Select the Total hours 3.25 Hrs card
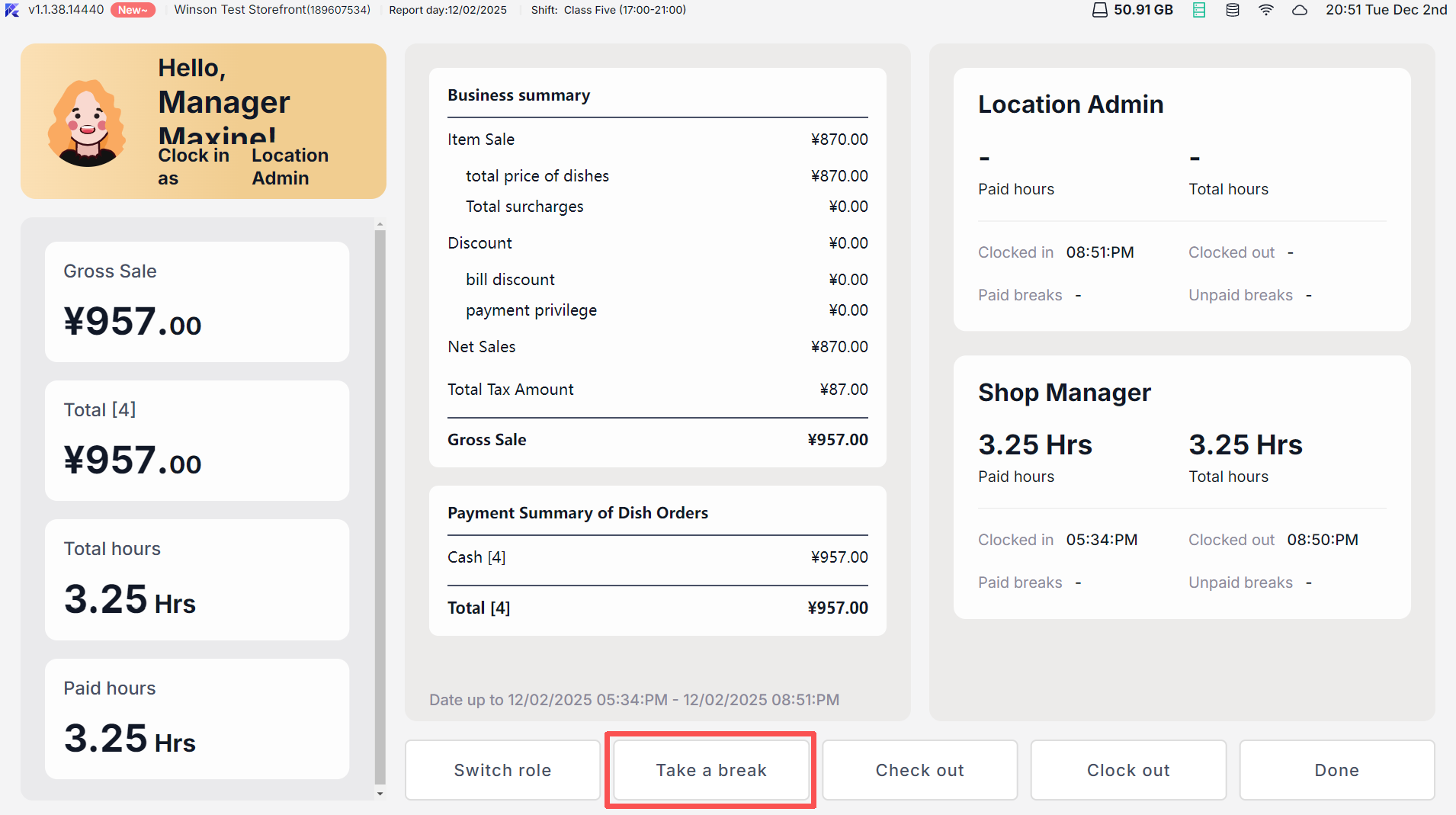Image resolution: width=1456 pixels, height=815 pixels. (197, 579)
